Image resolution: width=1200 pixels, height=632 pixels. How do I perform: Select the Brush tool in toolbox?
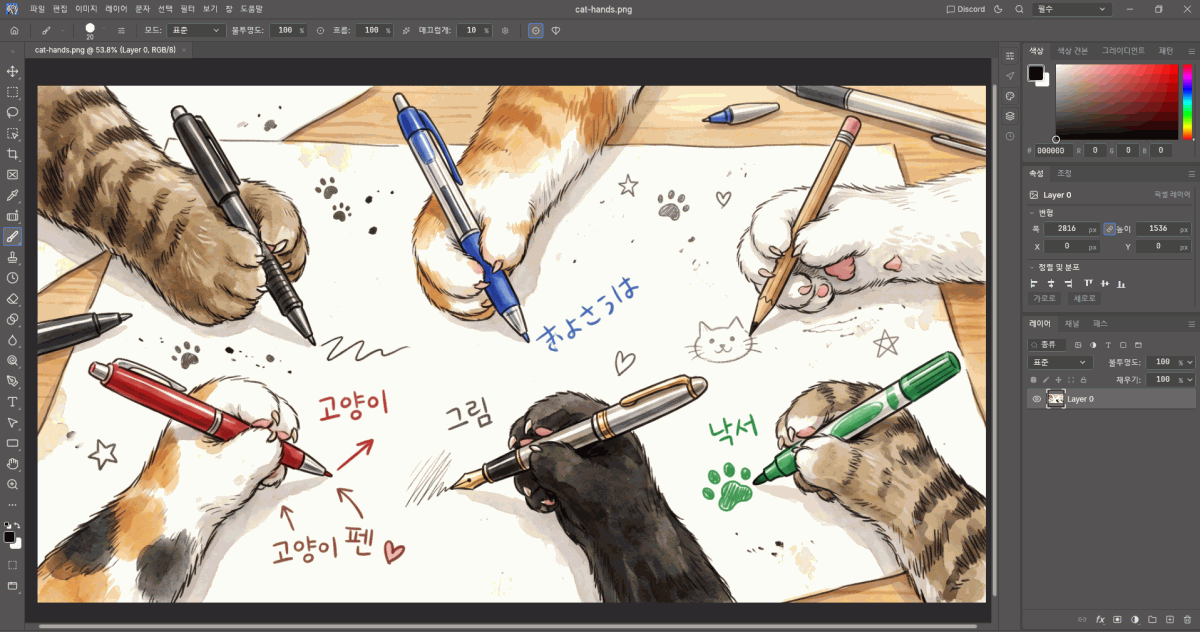[13, 236]
